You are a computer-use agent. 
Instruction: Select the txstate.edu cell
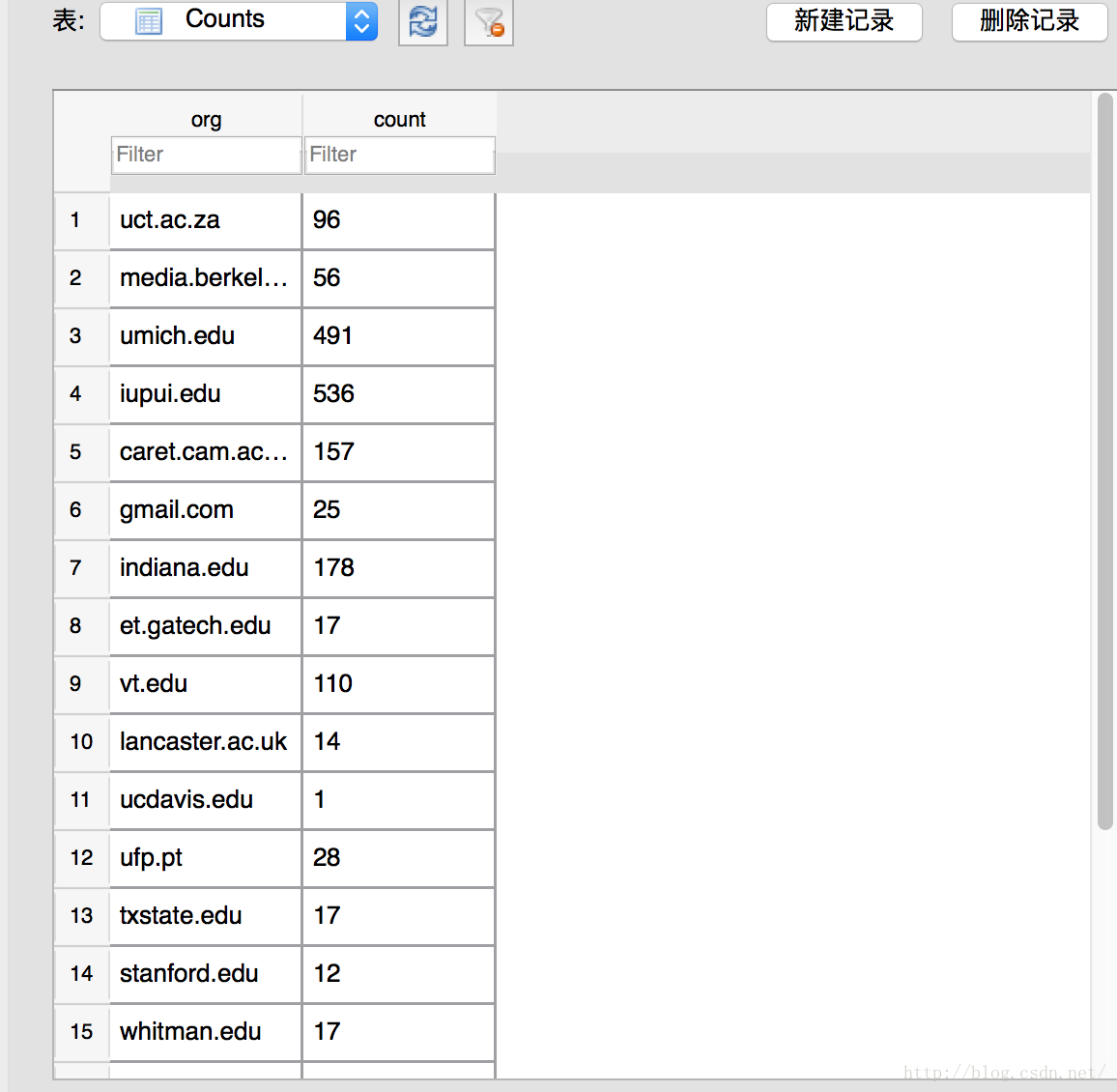[x=206, y=916]
